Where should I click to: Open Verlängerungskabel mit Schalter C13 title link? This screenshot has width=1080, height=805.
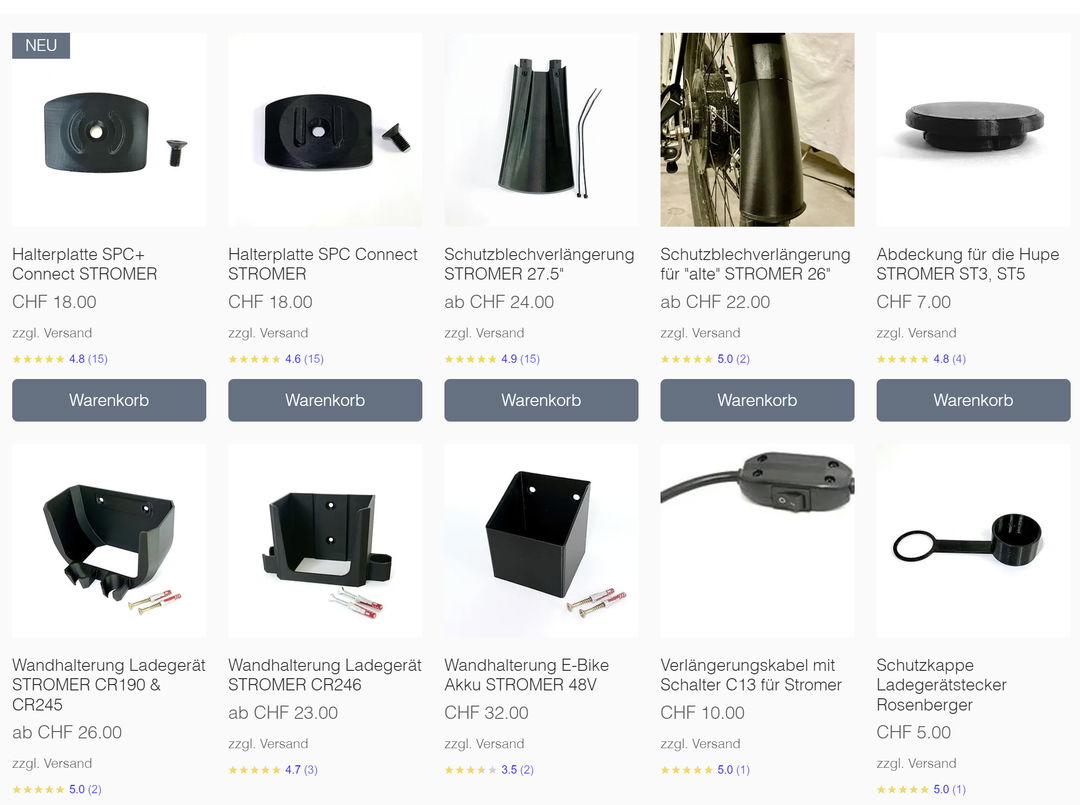751,675
